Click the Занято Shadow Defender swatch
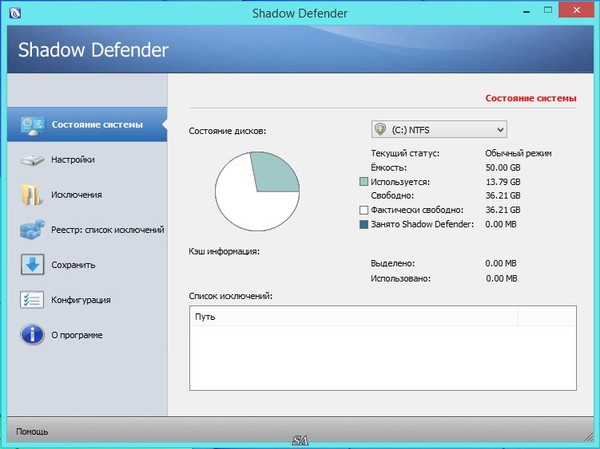 [x=364, y=224]
